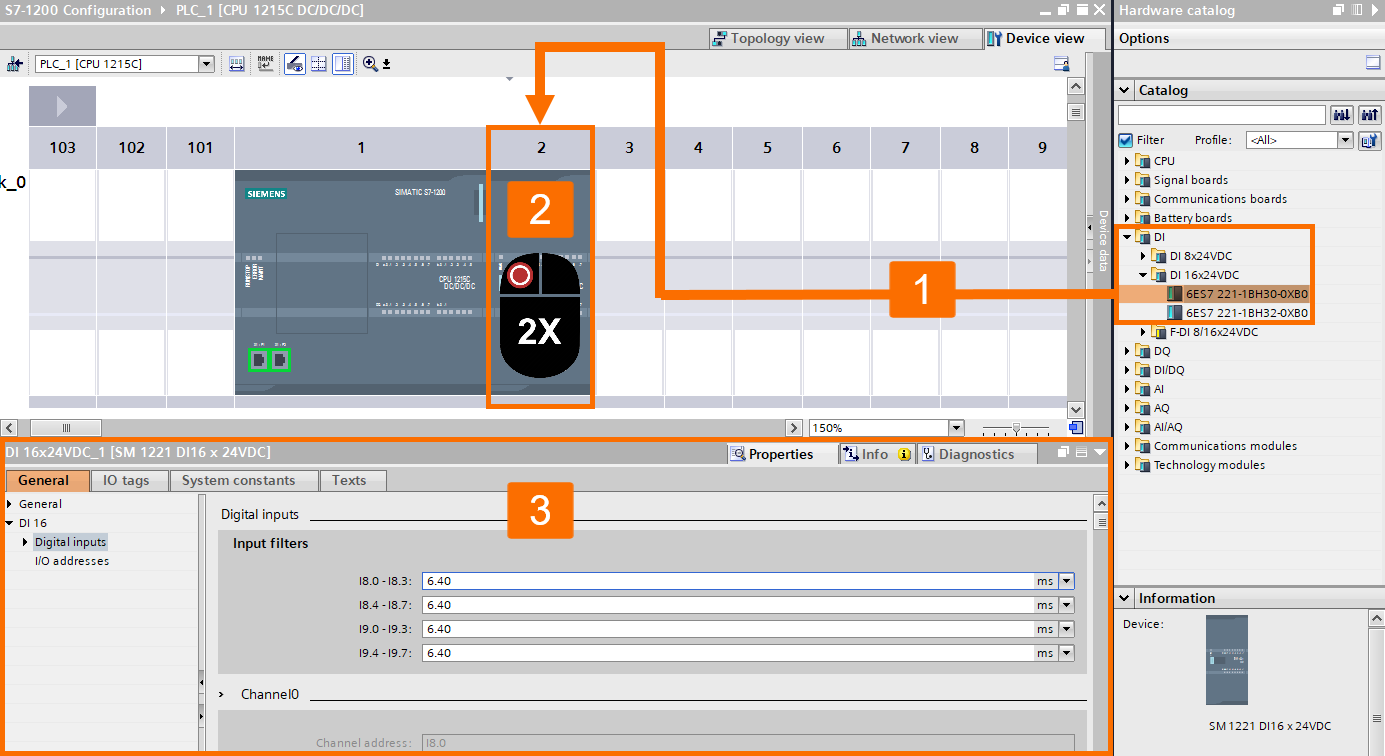The image size is (1385, 756).
Task: Expand the F-DI 8/16x24VDC folder
Action: 1144,332
